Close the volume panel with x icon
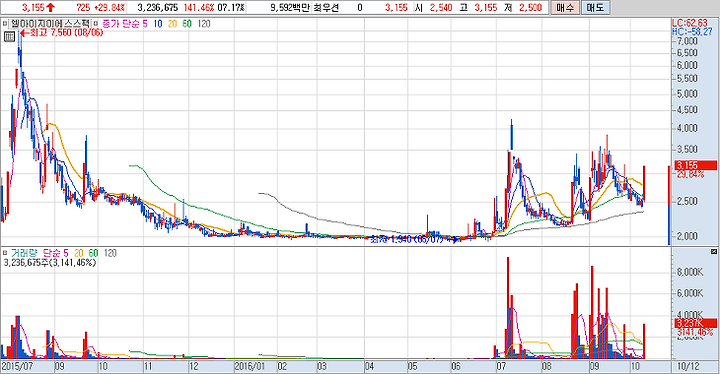The height and width of the screenshot is (374, 720). pyautogui.click(x=714, y=252)
